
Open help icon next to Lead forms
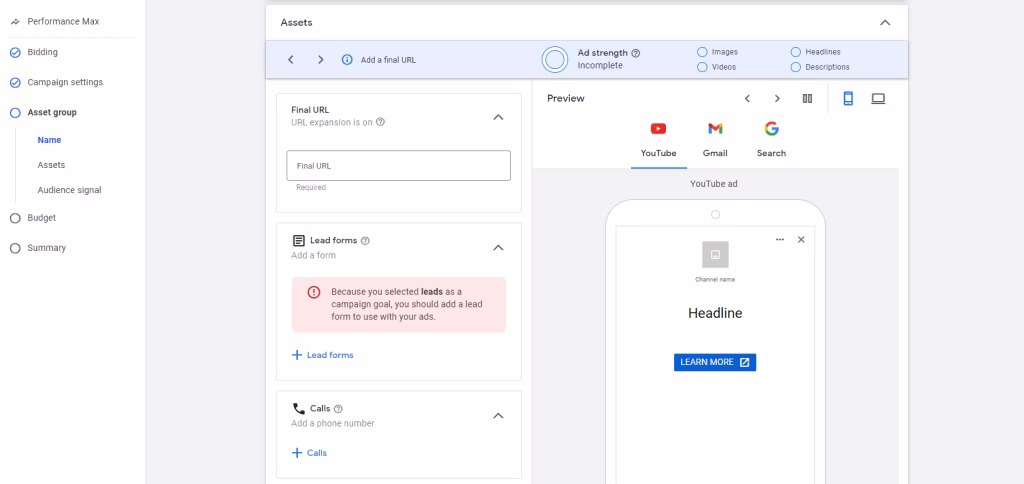coord(365,240)
